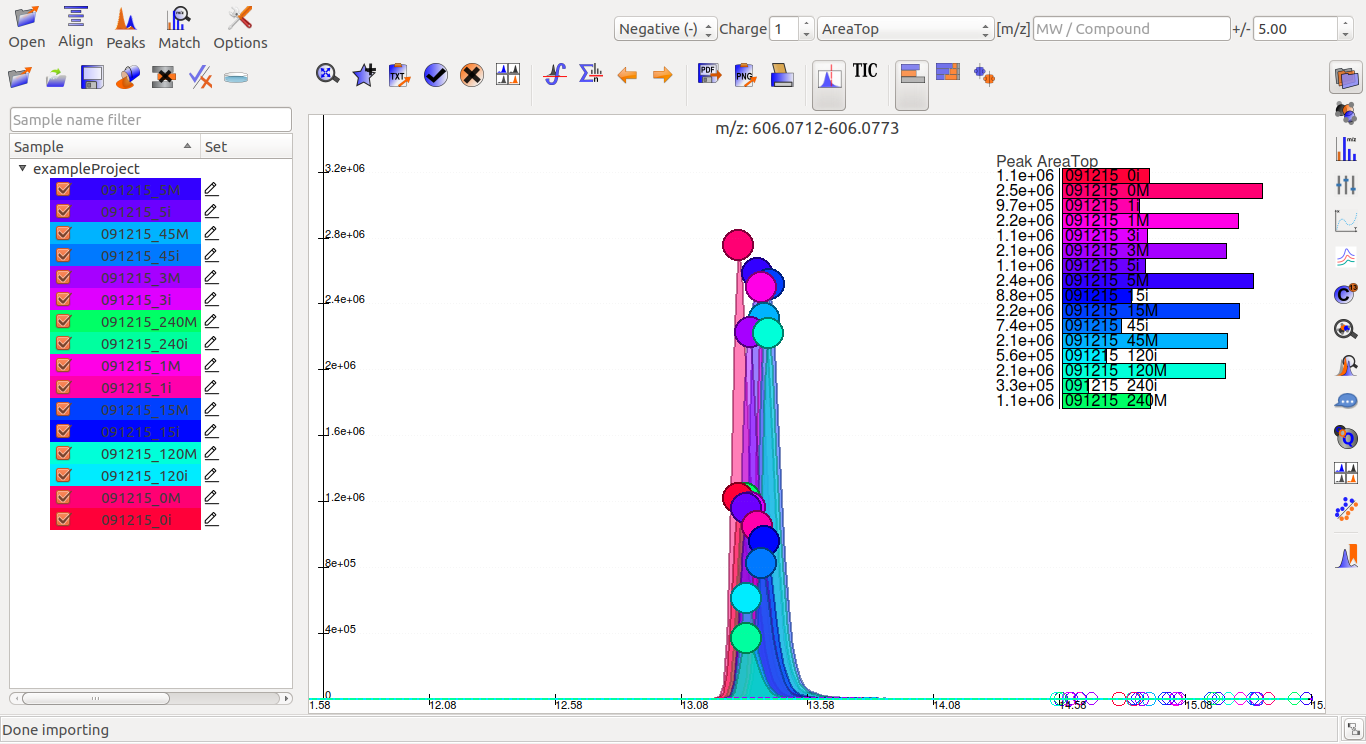Click the Set column header
The image size is (1366, 744).
(246, 147)
